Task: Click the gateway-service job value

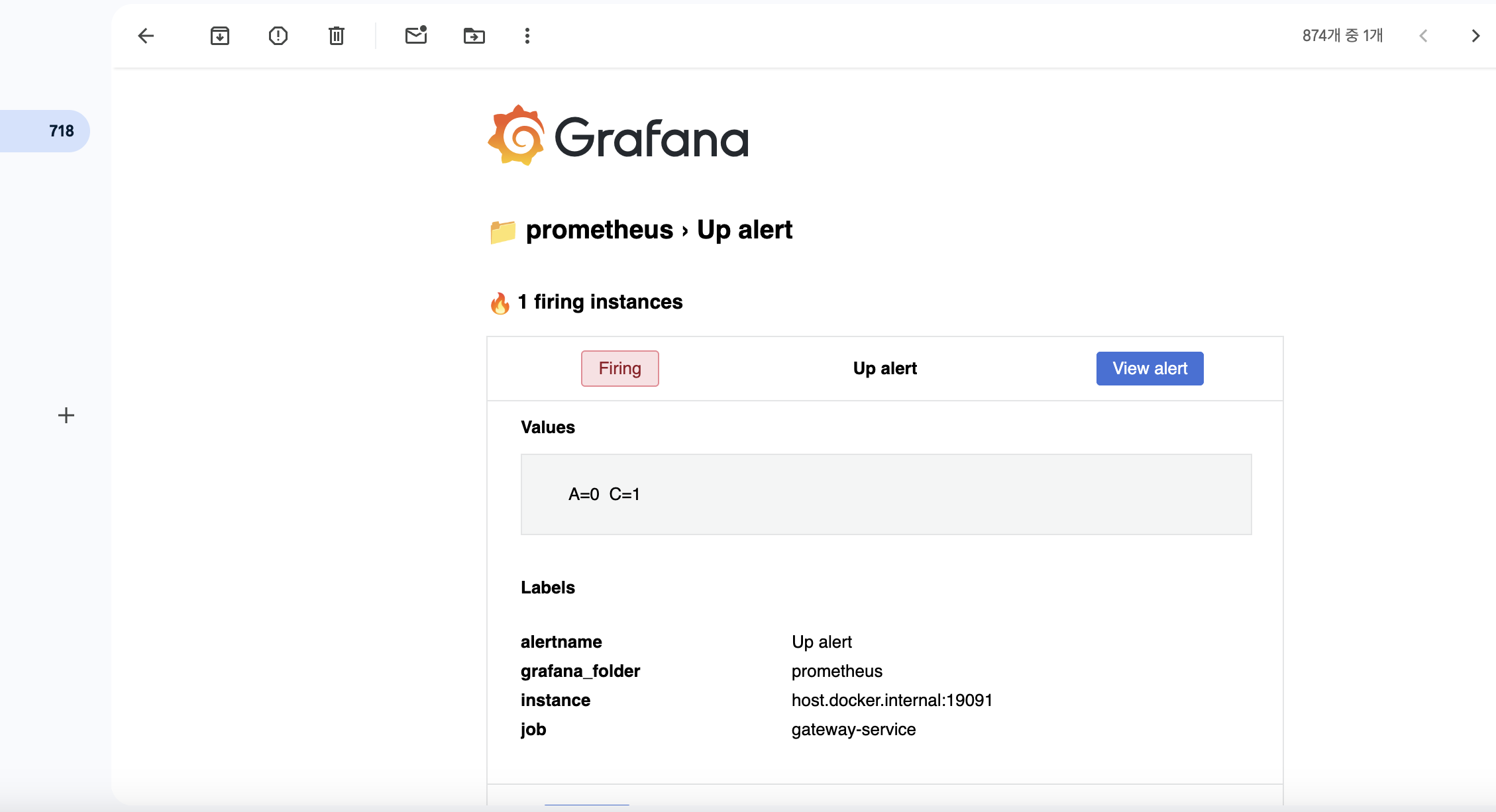Action: (853, 729)
